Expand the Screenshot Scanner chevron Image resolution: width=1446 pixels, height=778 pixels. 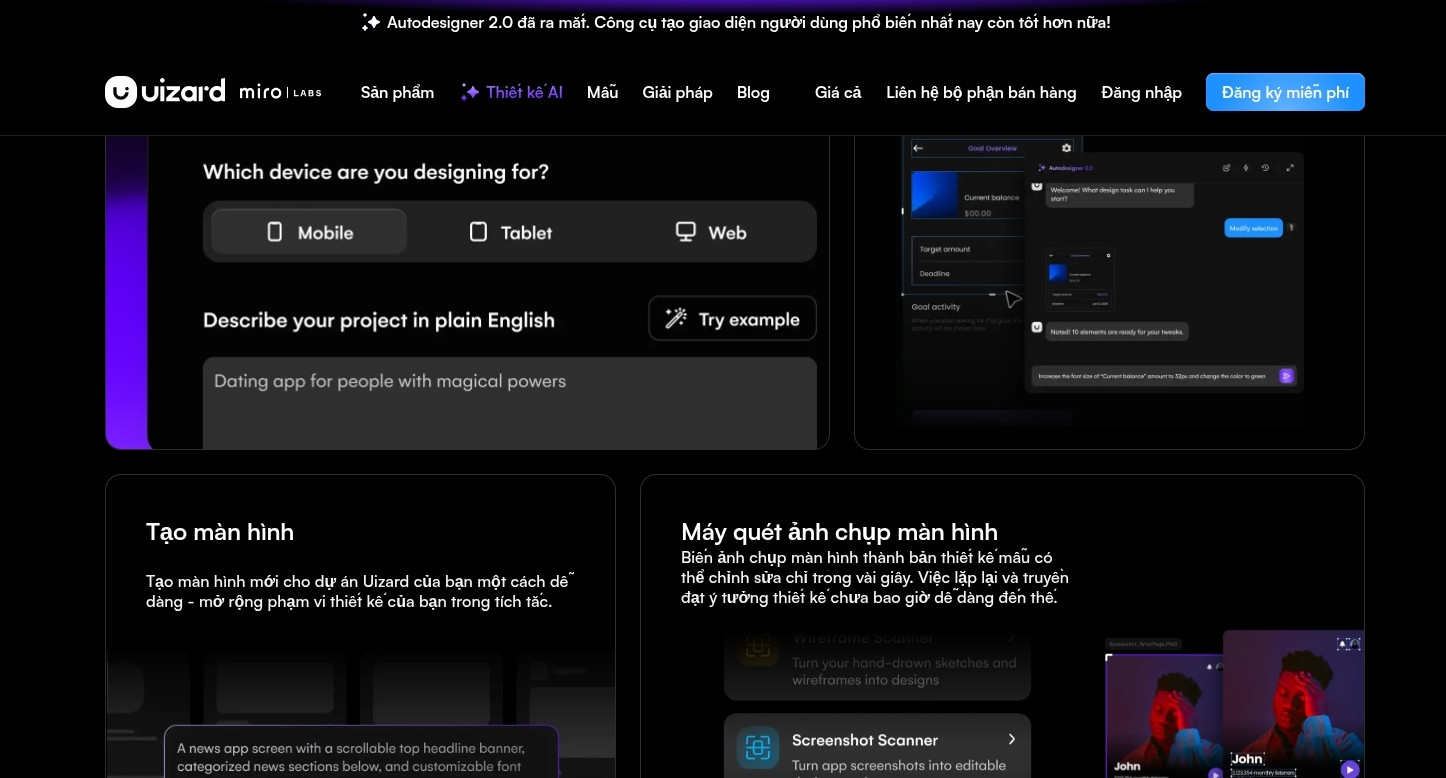1011,740
